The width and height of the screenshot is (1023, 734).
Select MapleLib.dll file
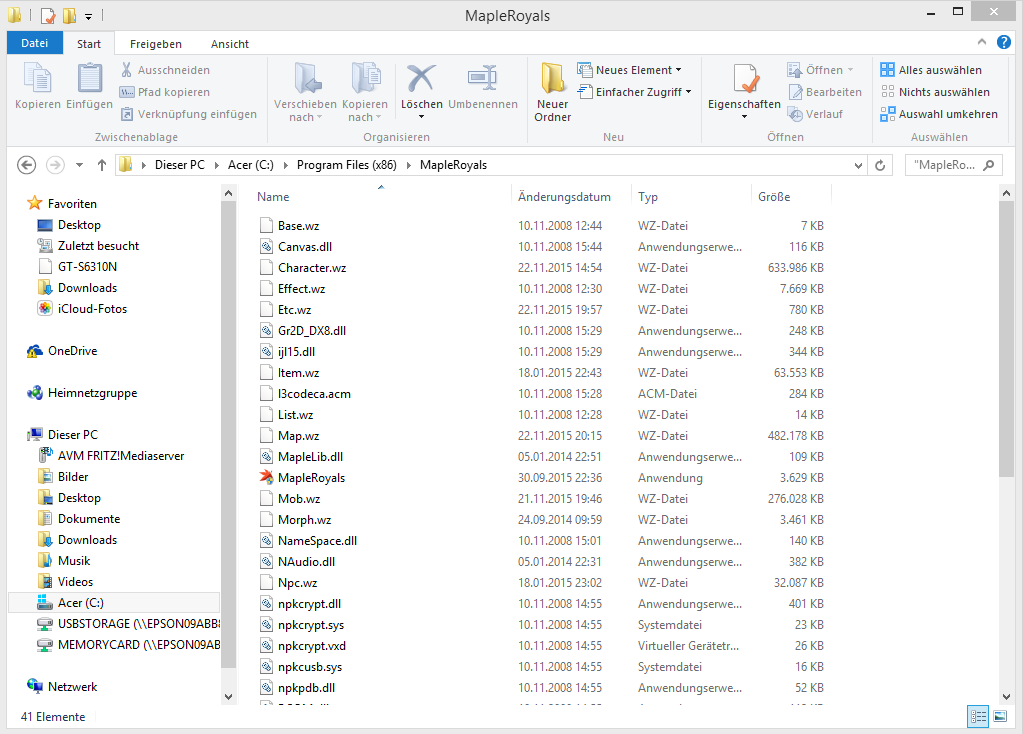pos(301,457)
